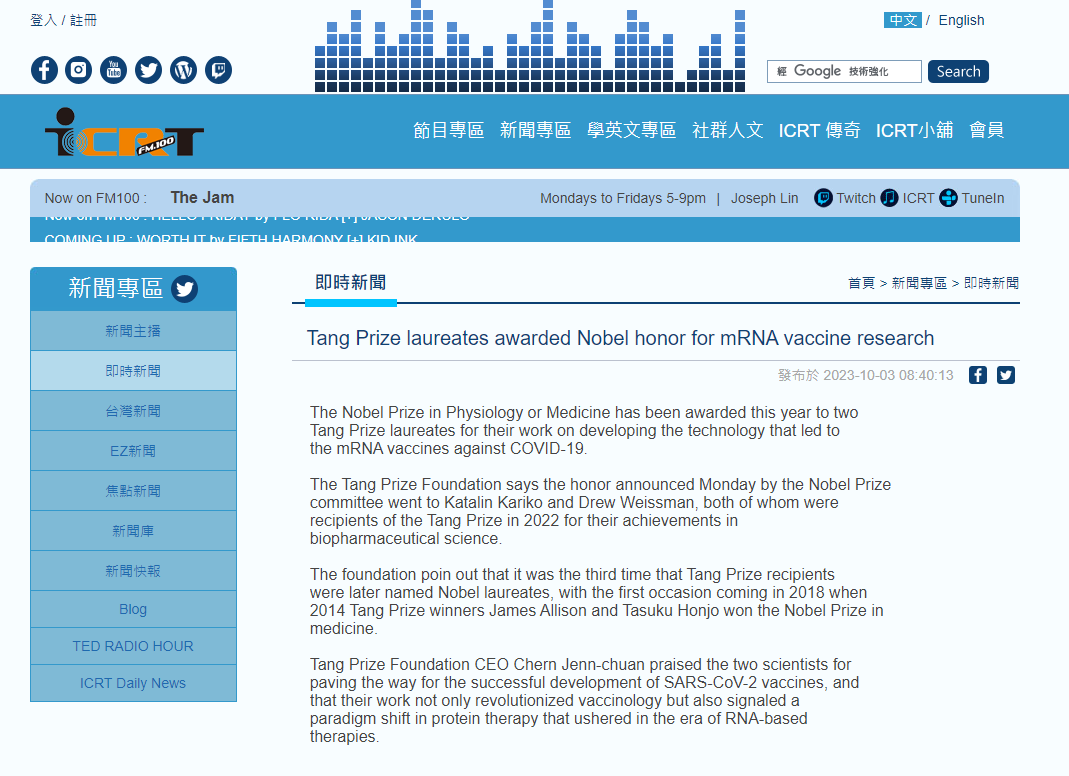The width and height of the screenshot is (1069, 776).
Task: Share article on Twitter icon
Action: point(1006,375)
